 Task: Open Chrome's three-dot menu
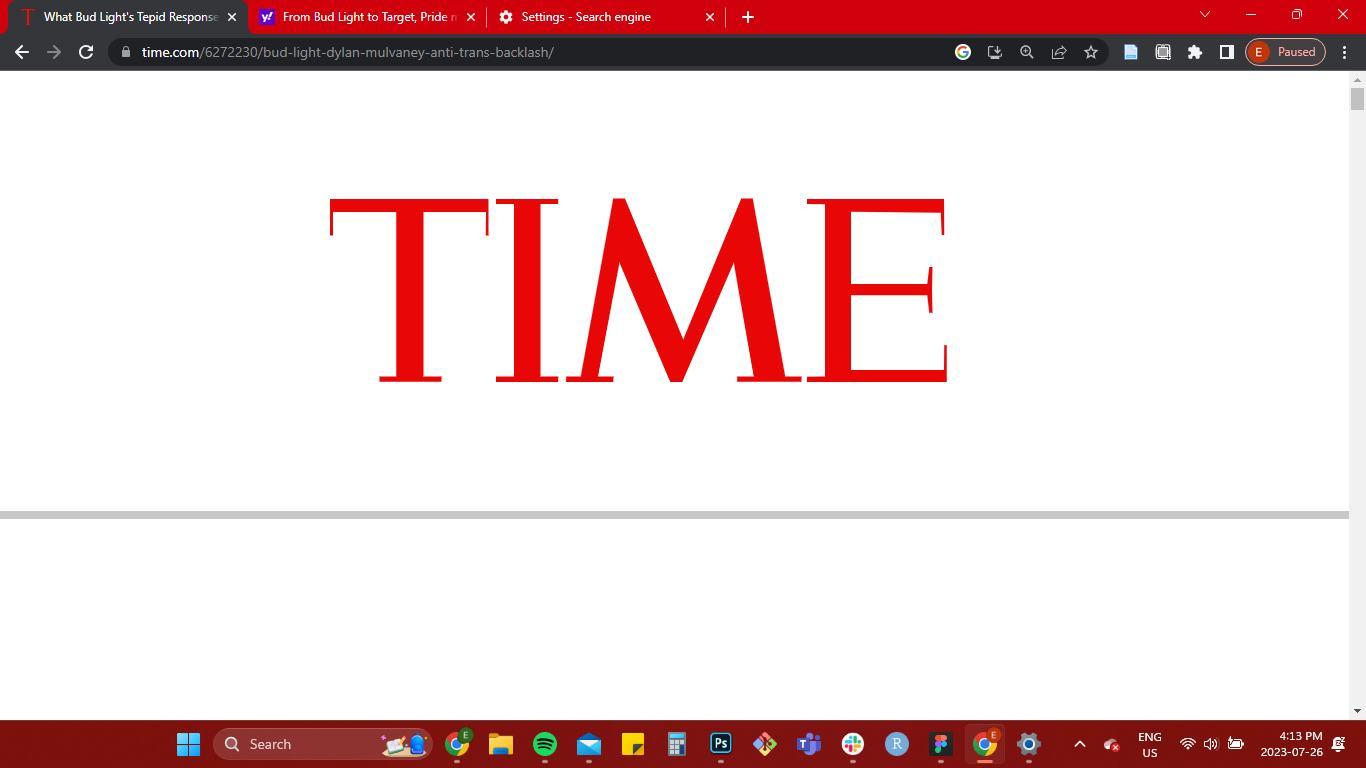pos(1345,52)
